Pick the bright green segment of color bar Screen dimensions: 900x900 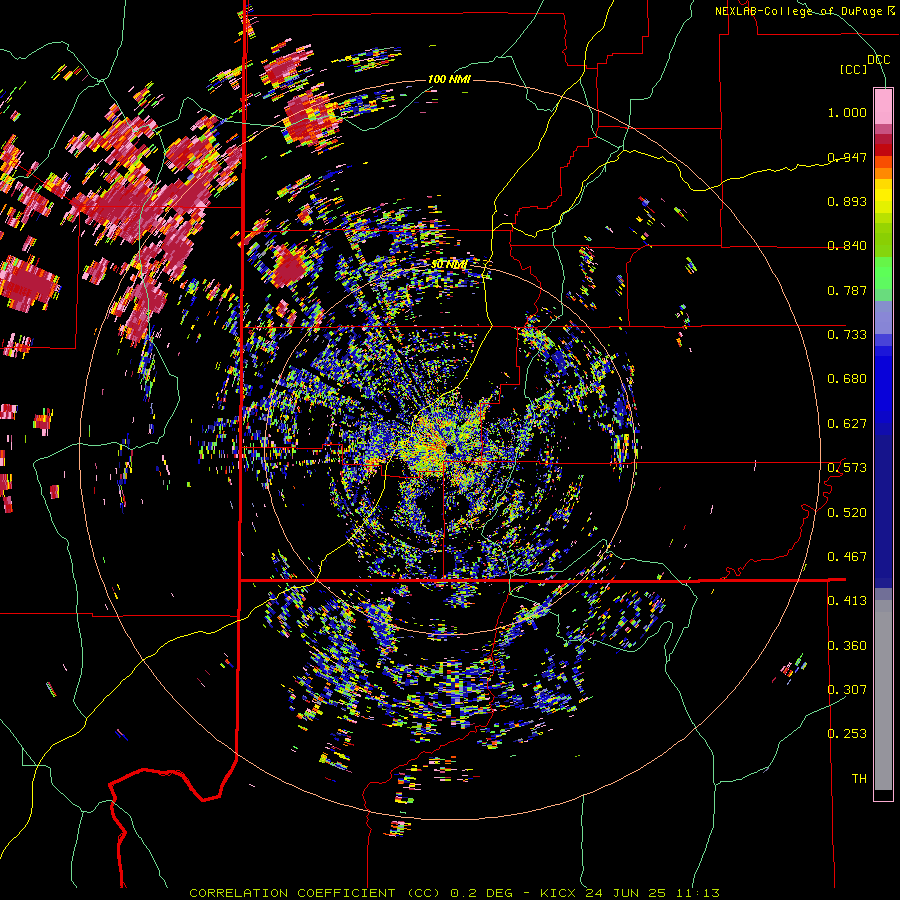tap(883, 273)
